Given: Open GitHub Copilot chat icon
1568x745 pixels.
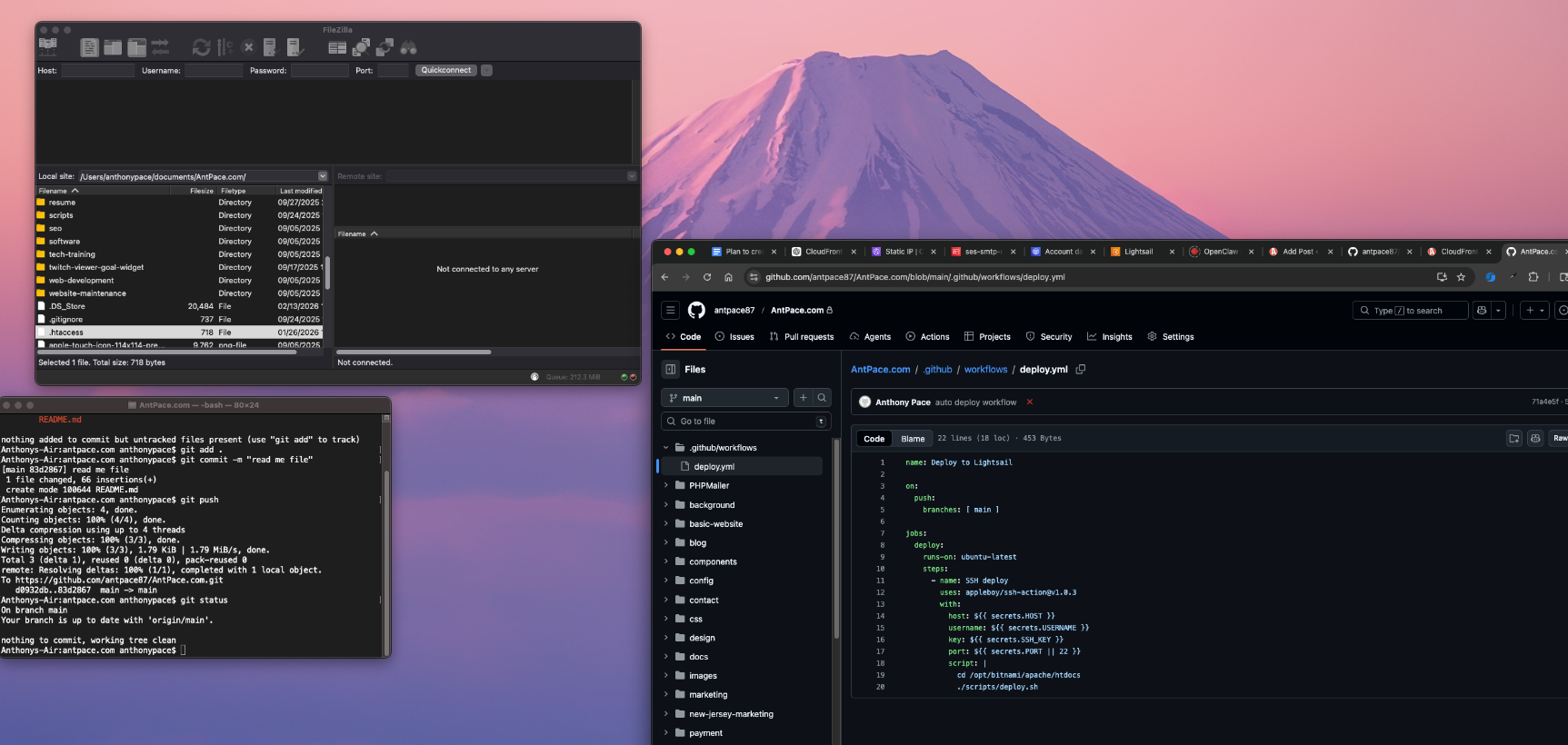Looking at the screenshot, I should click(x=1482, y=311).
